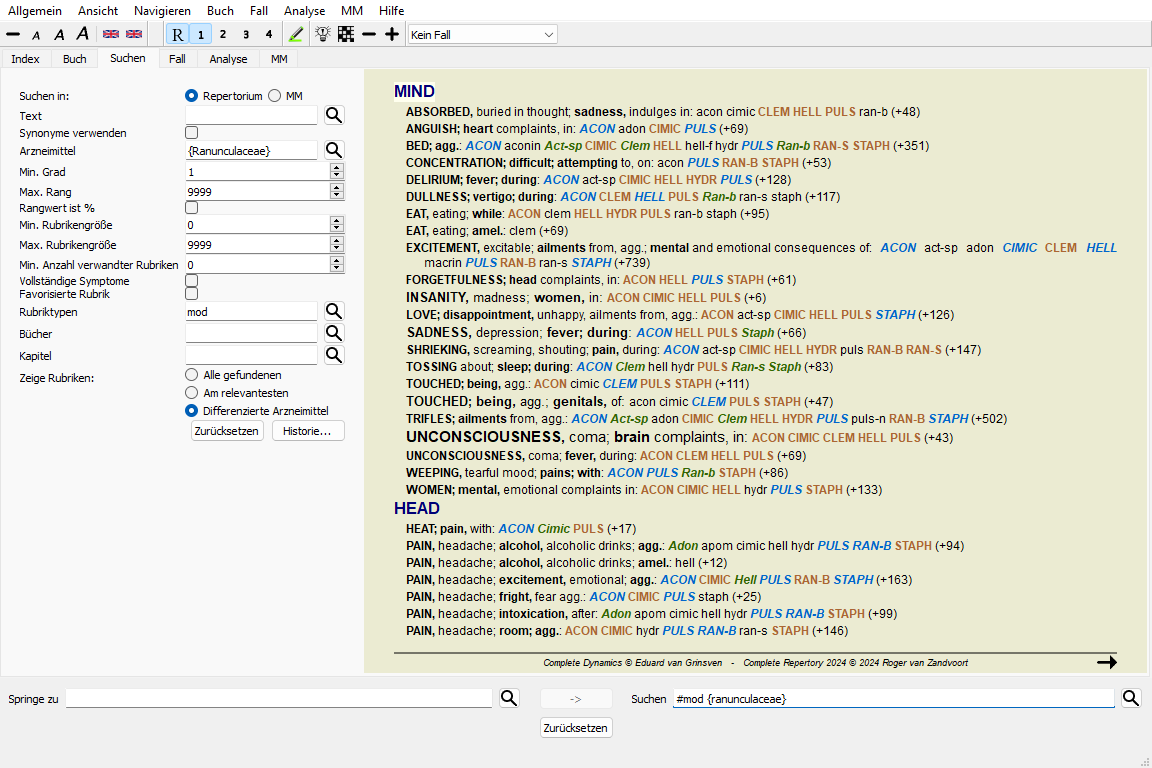Select Alle gefundenen radio option
This screenshot has height=768, width=1152.
point(192,374)
